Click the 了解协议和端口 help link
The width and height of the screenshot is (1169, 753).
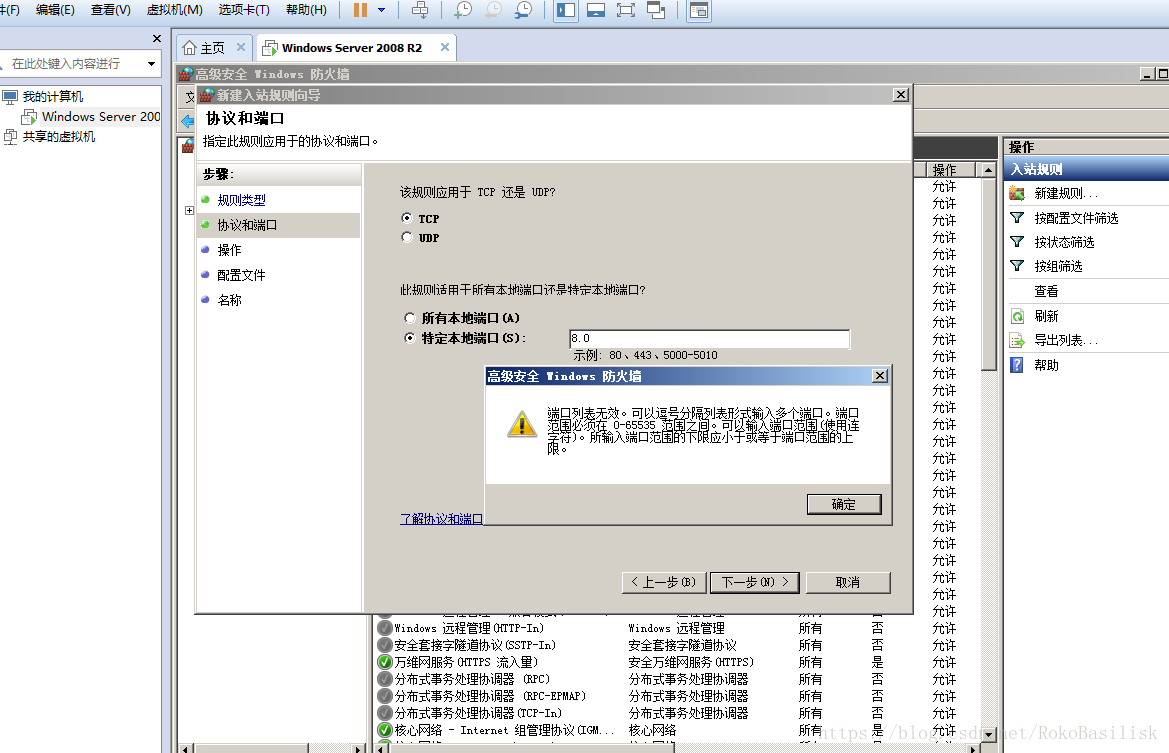[x=441, y=519]
